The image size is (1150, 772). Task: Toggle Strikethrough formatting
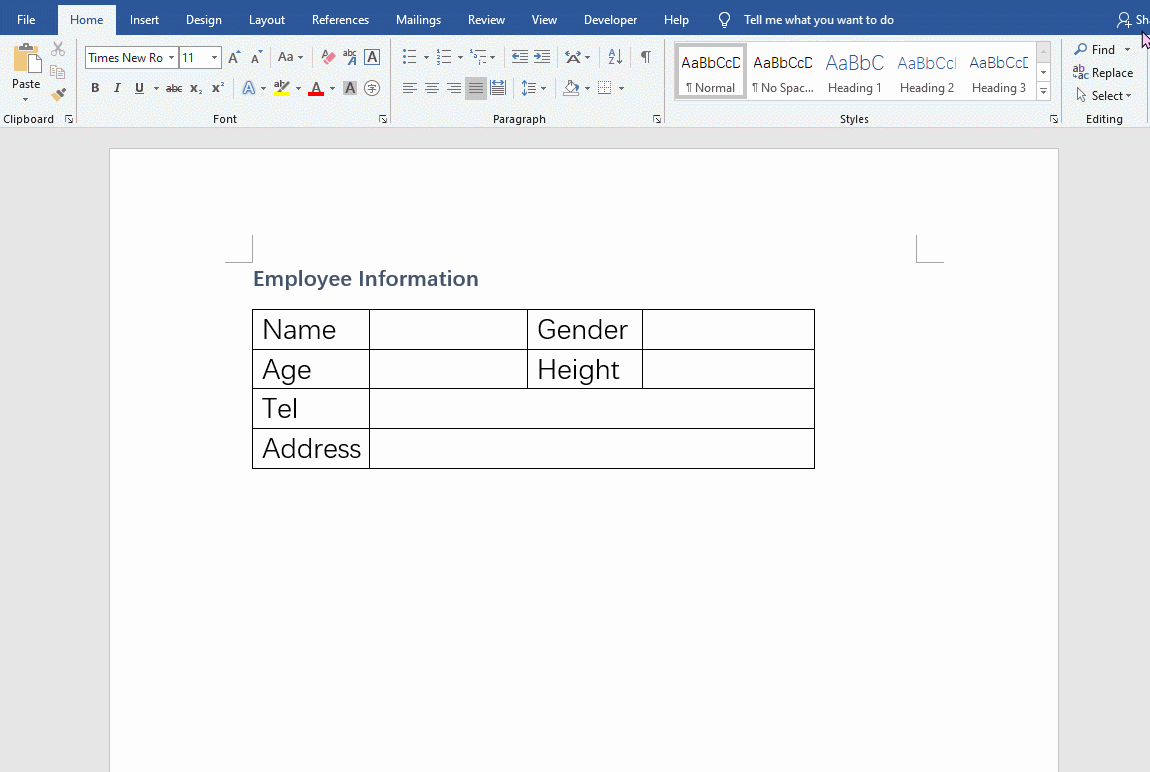174,89
